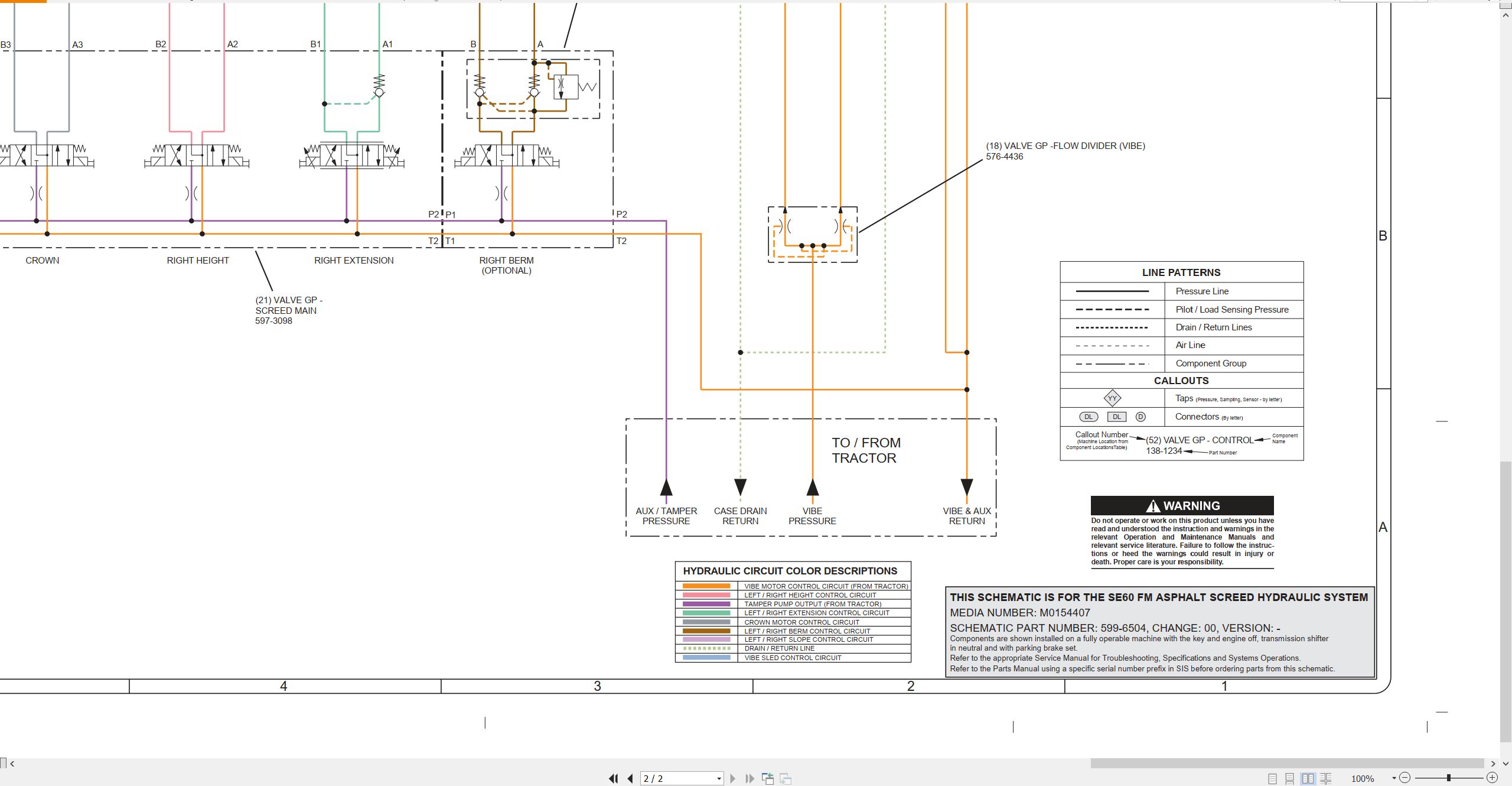This screenshot has height=786, width=1512.
Task: Click the 'MEDIA NUMBER: M0154407' text
Action: [x=1020, y=613]
